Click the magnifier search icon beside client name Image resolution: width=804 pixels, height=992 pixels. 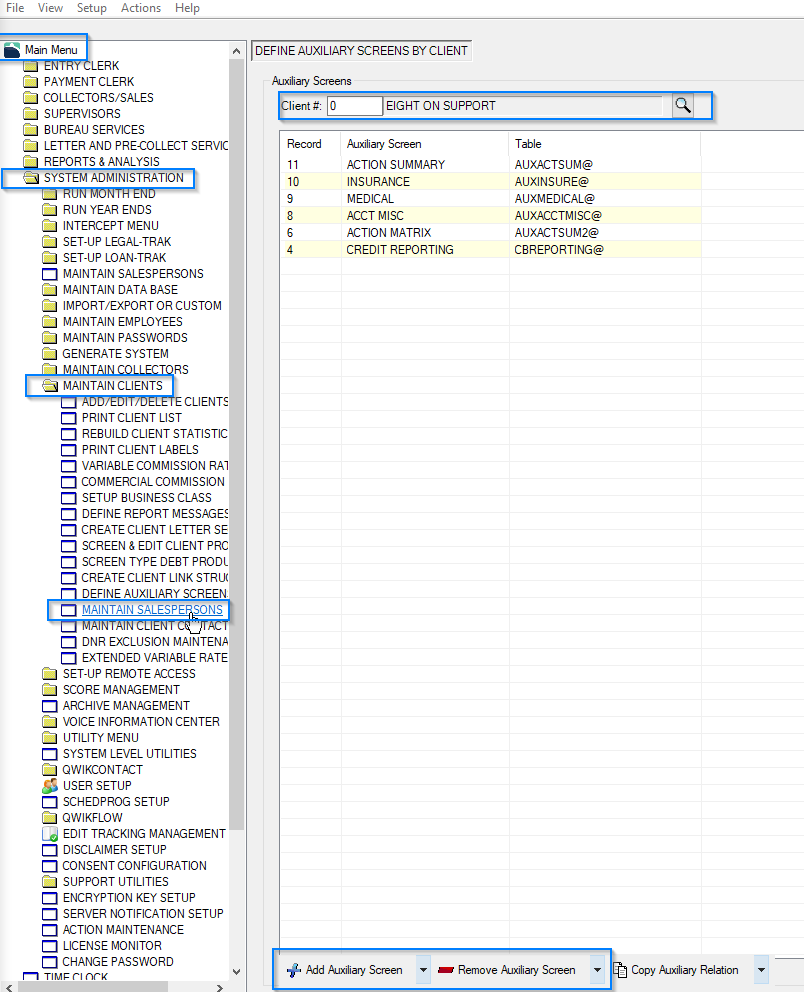tap(683, 105)
